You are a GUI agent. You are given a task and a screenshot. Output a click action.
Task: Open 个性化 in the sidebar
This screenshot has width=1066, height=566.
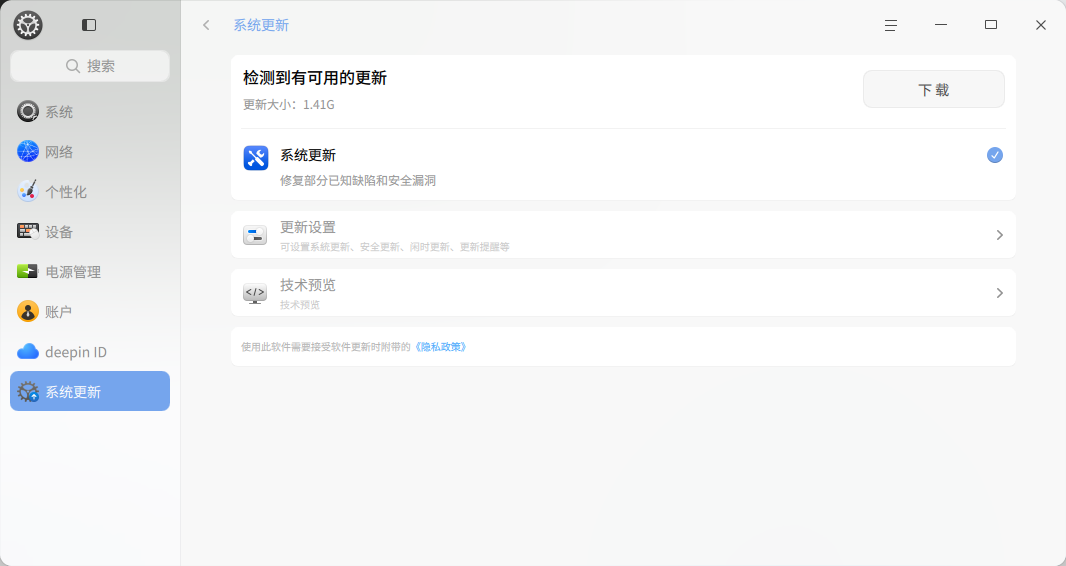tap(90, 192)
